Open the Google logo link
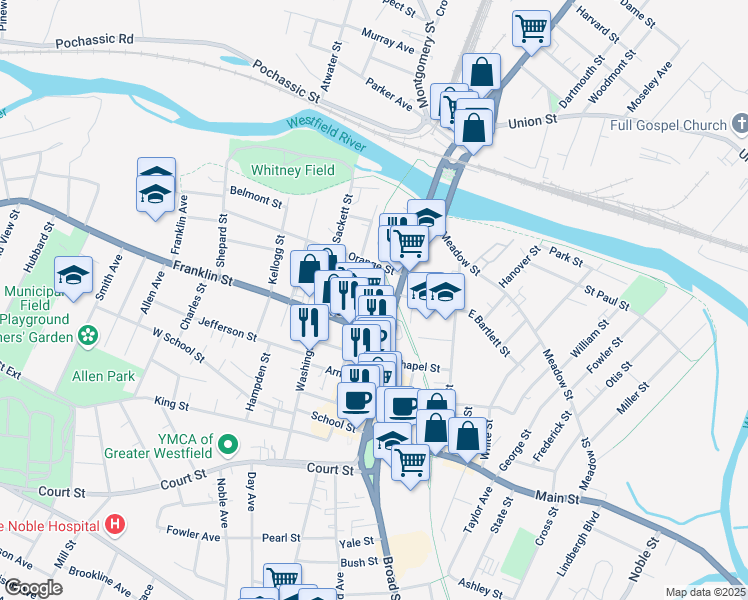748x600 pixels. pos(33,588)
